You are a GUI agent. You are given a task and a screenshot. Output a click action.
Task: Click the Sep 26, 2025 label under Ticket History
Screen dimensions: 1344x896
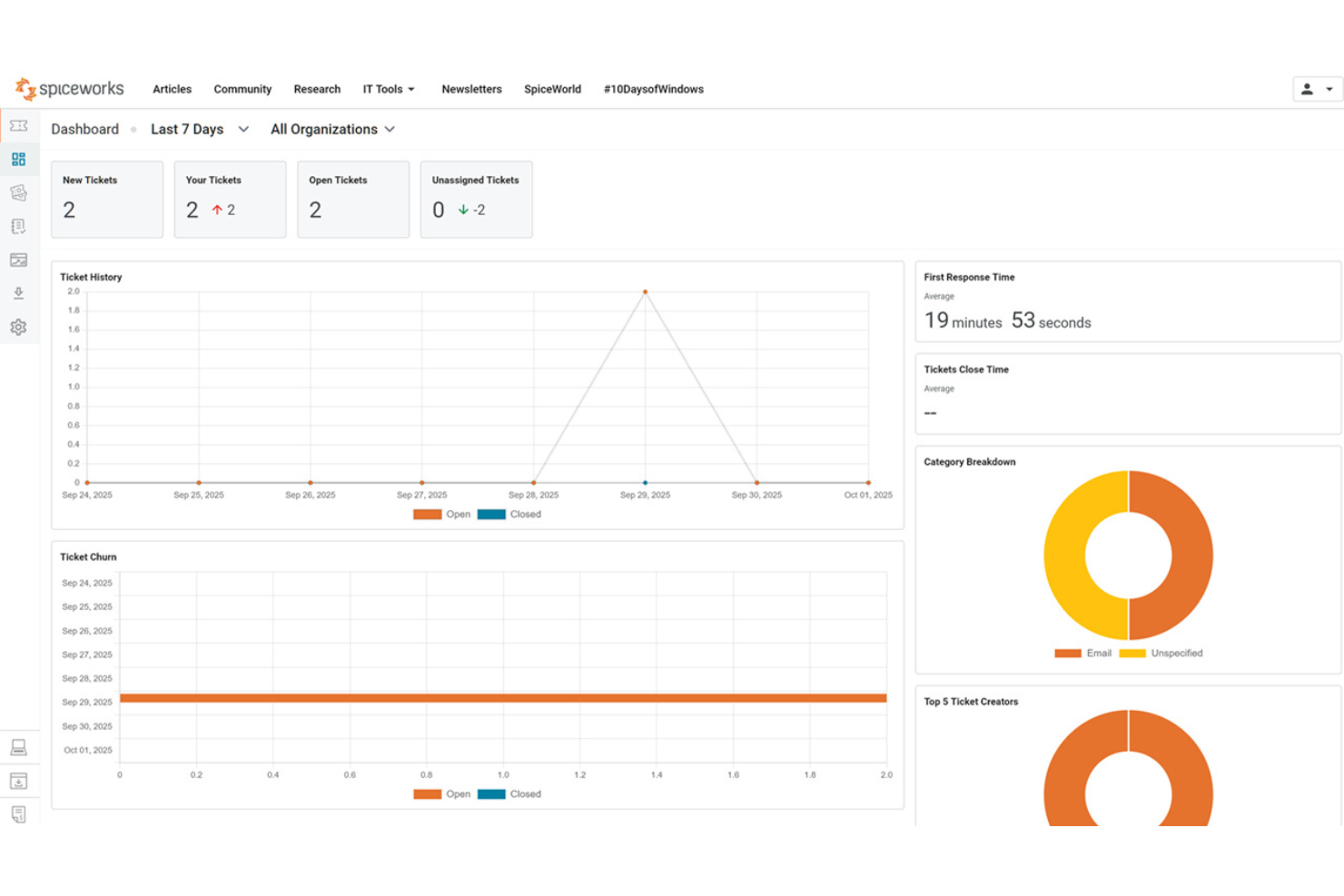point(311,495)
